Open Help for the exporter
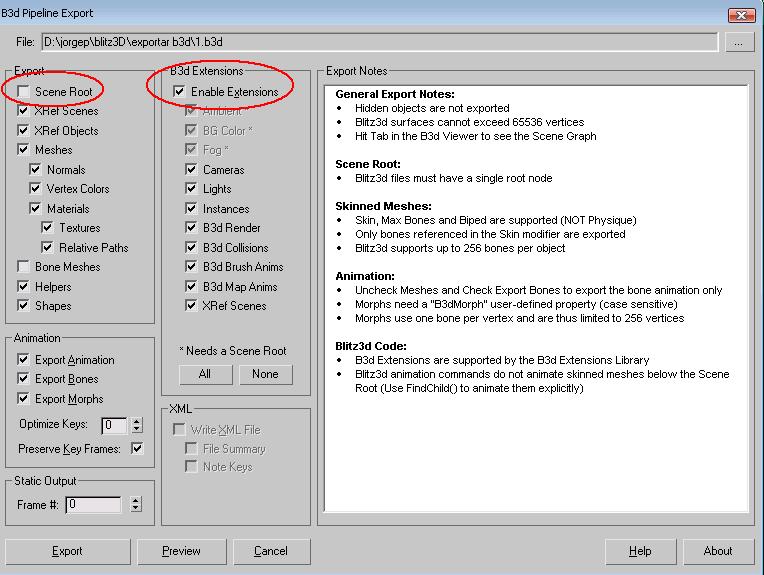Viewport: 764px width, 575px height. (640, 551)
